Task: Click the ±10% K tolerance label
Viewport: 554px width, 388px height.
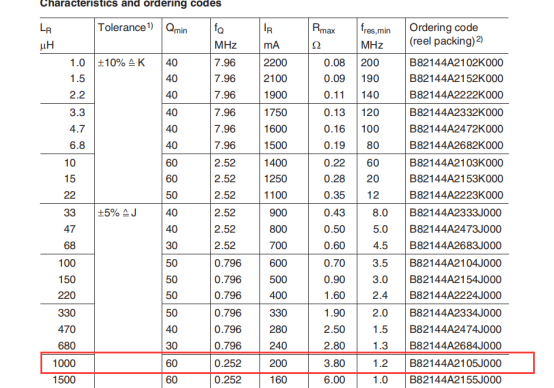Action: click(121, 63)
